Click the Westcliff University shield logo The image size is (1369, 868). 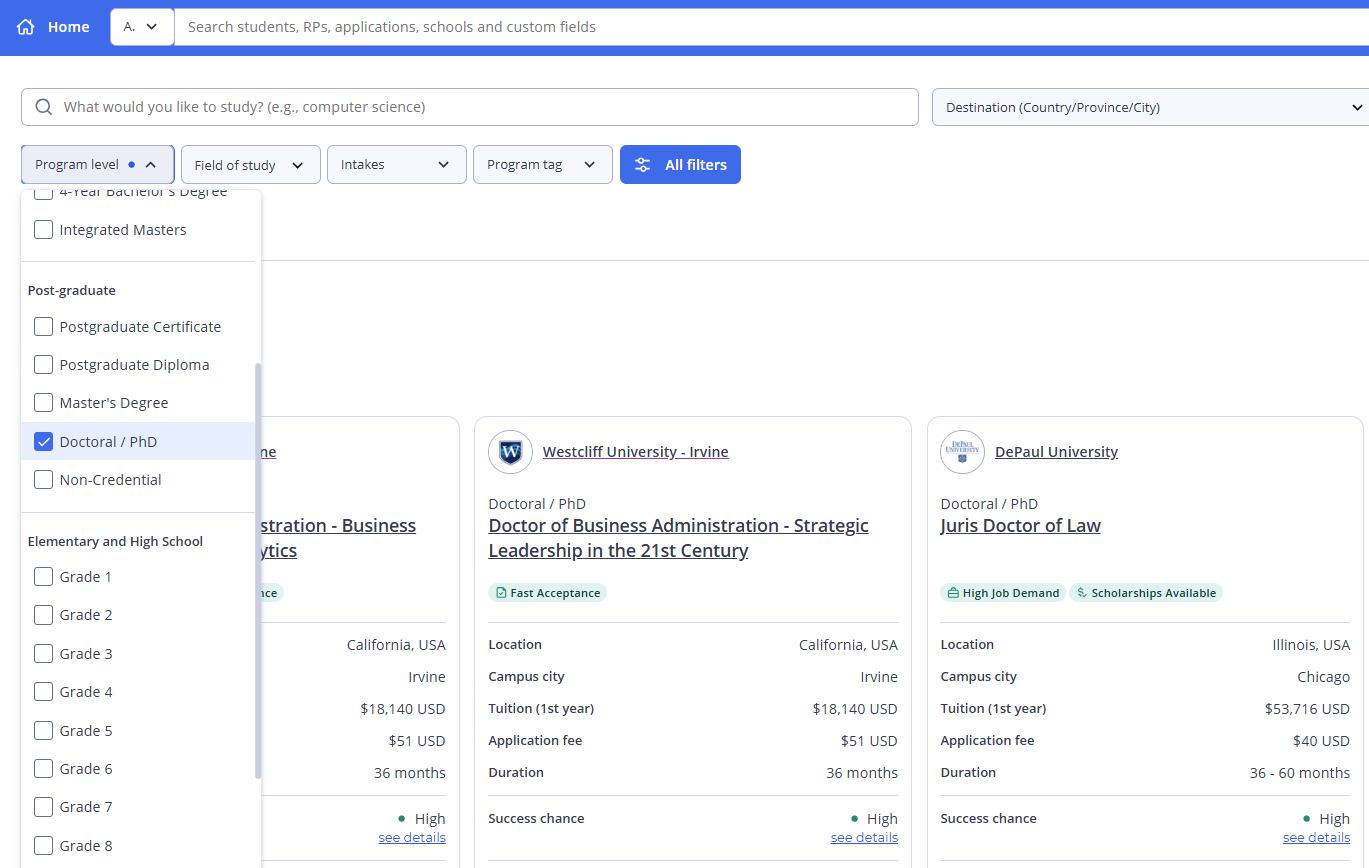[x=510, y=452]
